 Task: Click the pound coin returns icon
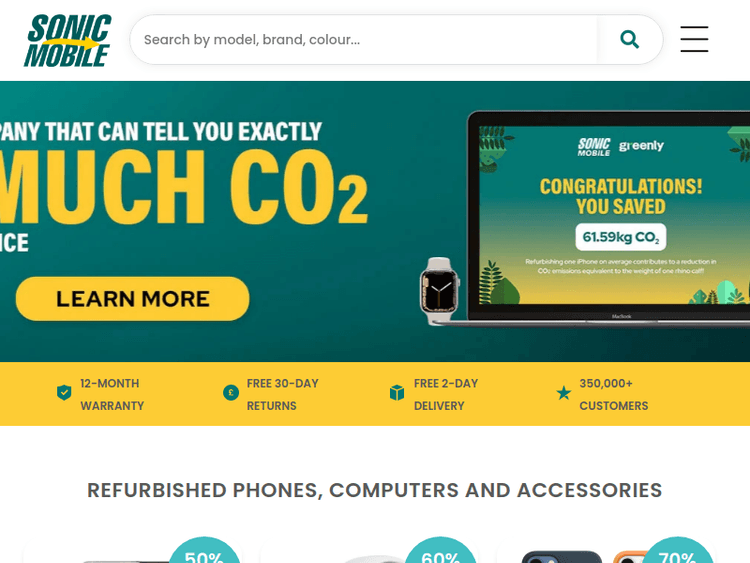[231, 393]
